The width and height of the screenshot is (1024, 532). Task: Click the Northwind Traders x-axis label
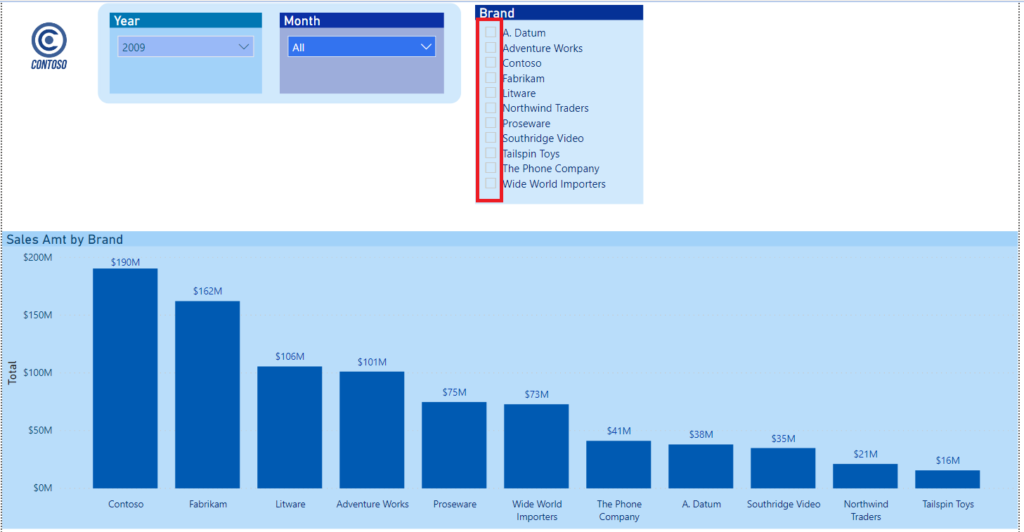[866, 510]
